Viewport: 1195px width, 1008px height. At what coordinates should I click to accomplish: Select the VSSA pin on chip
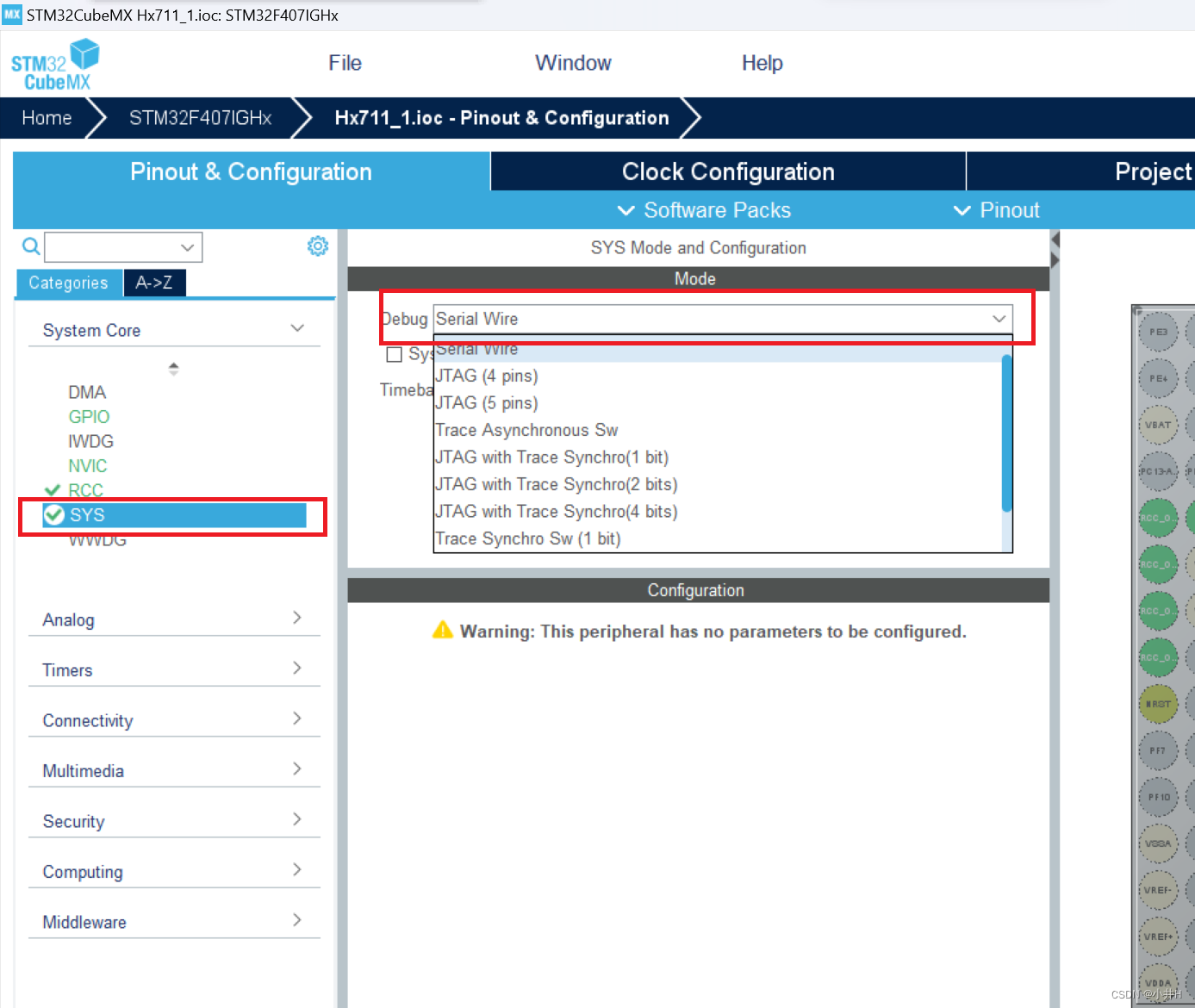1158,843
